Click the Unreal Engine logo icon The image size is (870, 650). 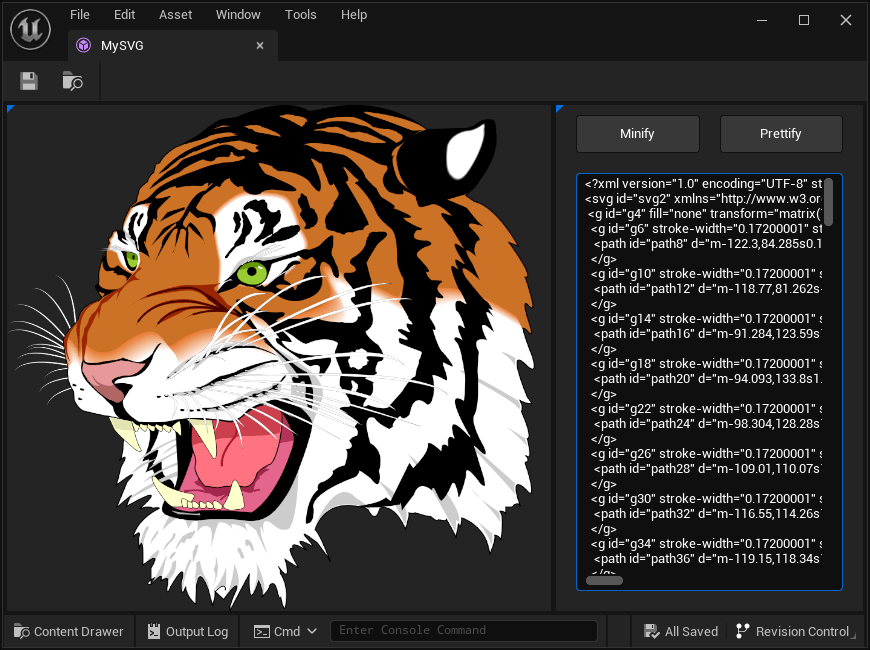click(x=31, y=29)
